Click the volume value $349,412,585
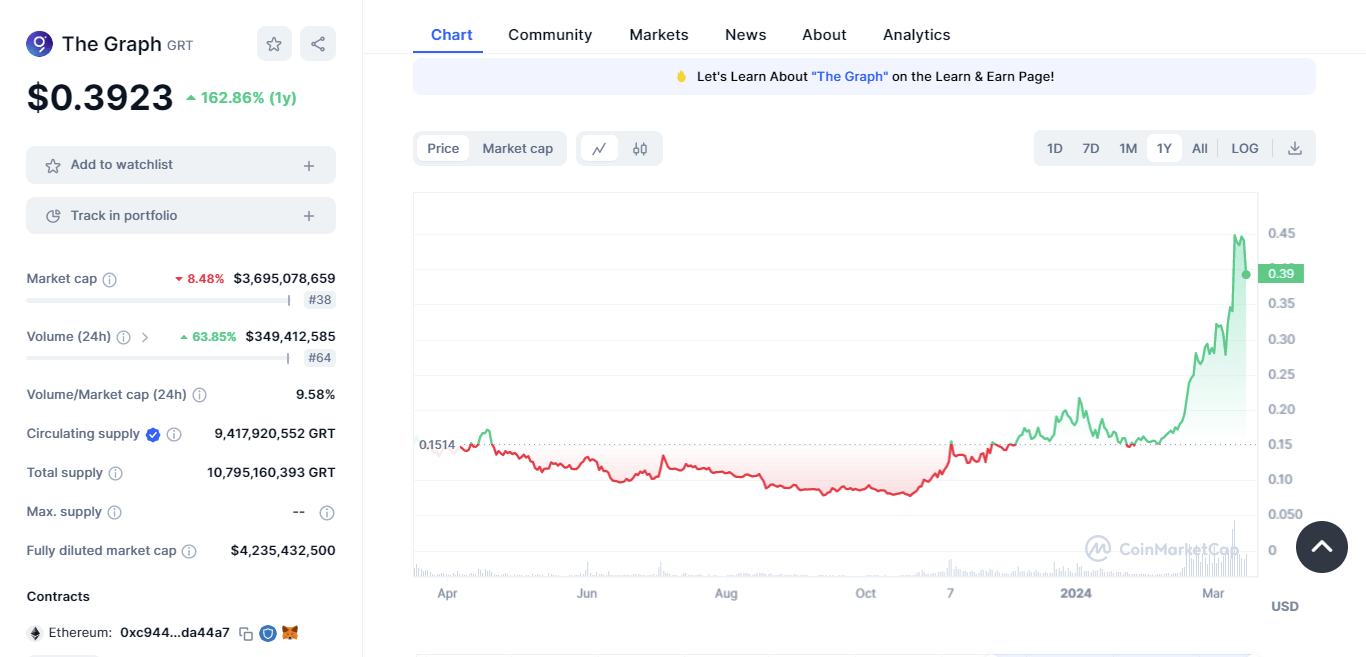 click(x=290, y=337)
